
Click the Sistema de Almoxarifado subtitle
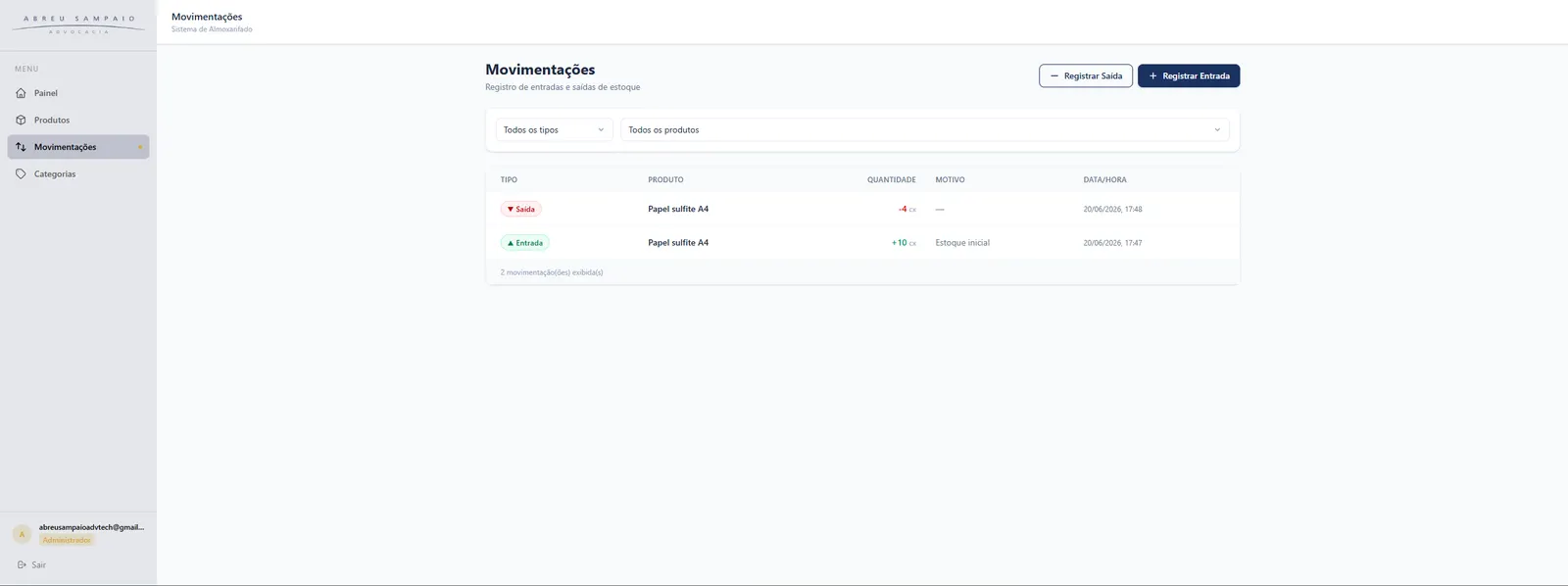(x=212, y=29)
